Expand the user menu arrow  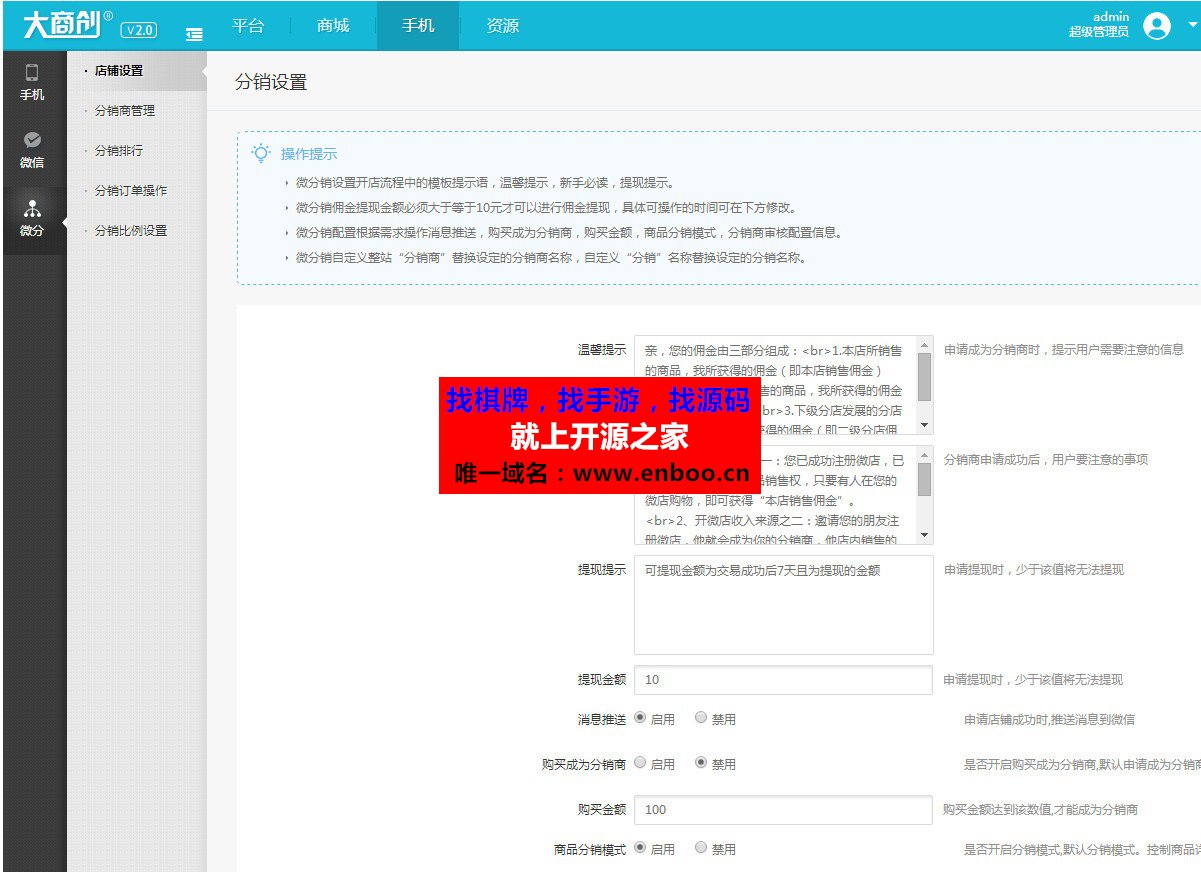point(1192,25)
